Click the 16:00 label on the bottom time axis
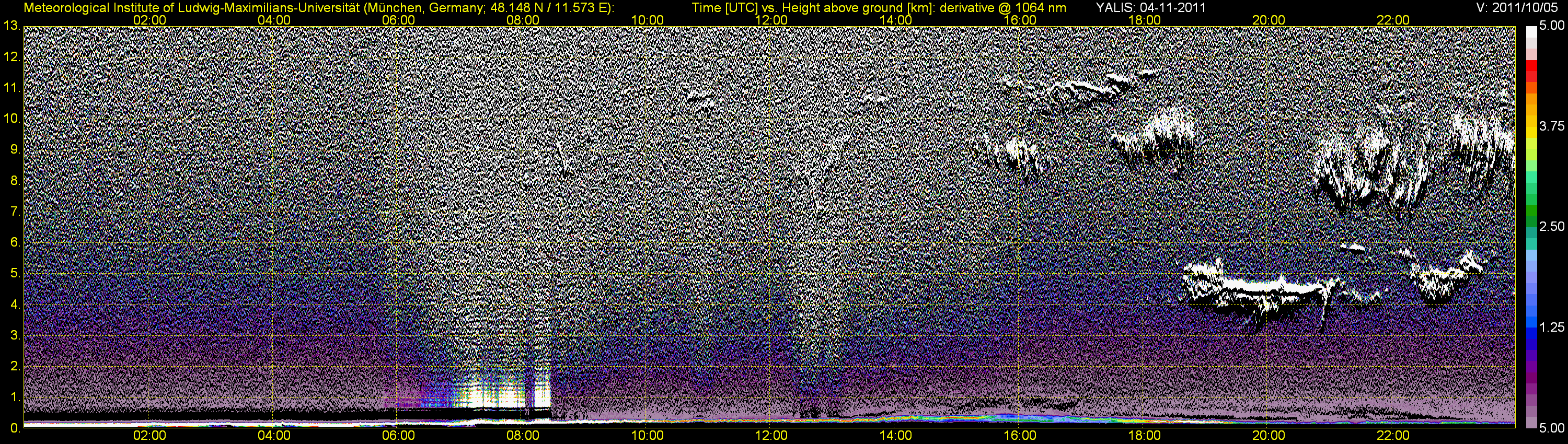The height and width of the screenshot is (444, 1568). tap(1020, 436)
